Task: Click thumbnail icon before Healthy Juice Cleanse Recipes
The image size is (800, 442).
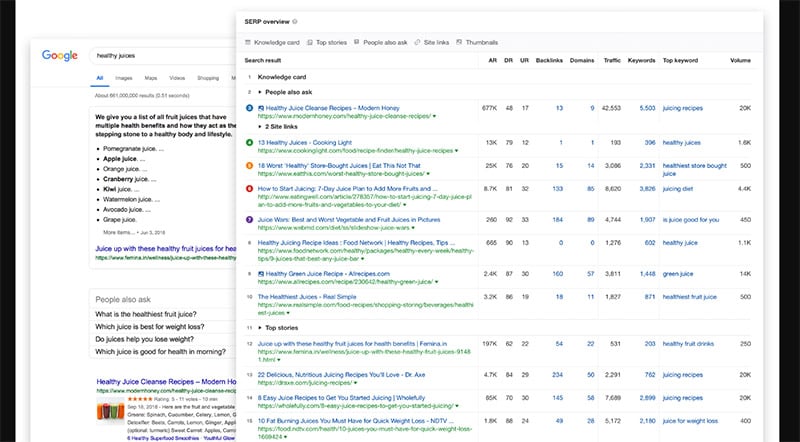Action: (x=261, y=108)
